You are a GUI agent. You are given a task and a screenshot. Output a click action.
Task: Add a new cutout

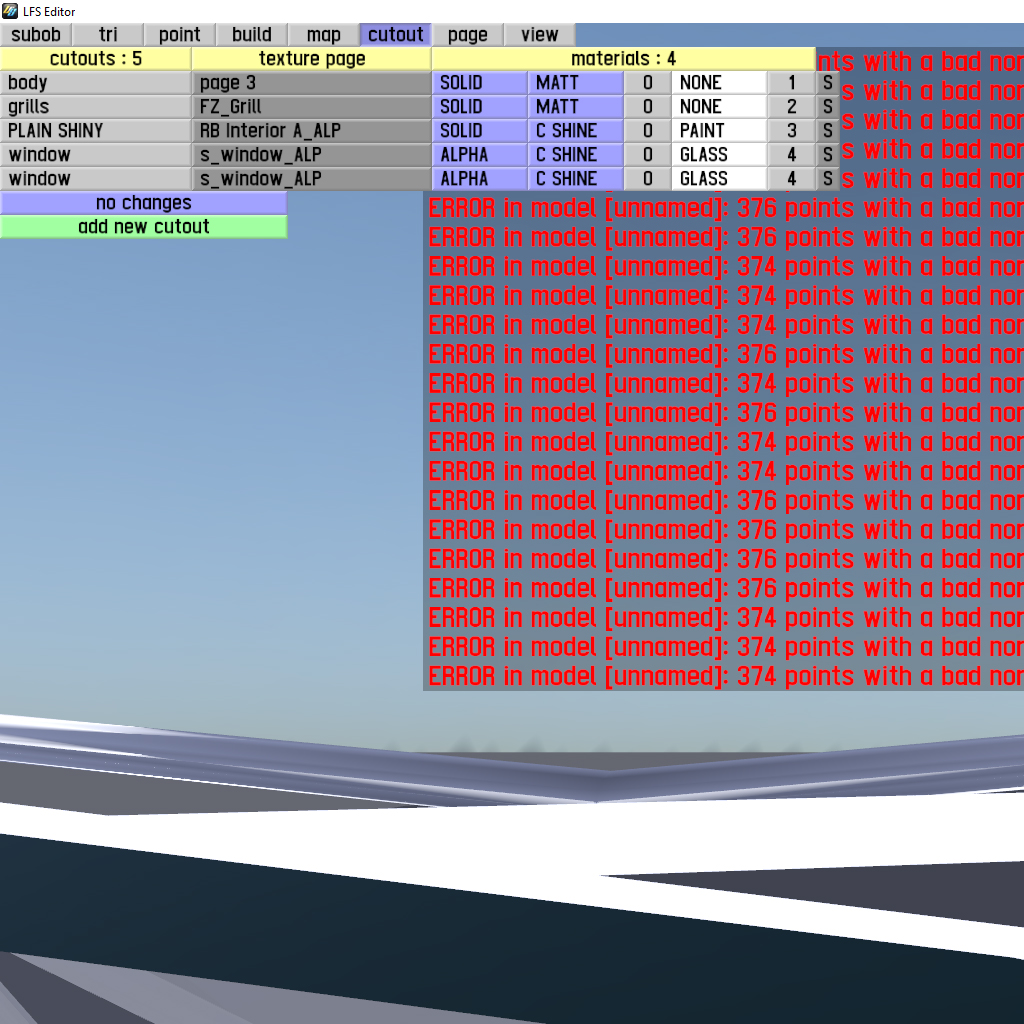[x=144, y=227]
